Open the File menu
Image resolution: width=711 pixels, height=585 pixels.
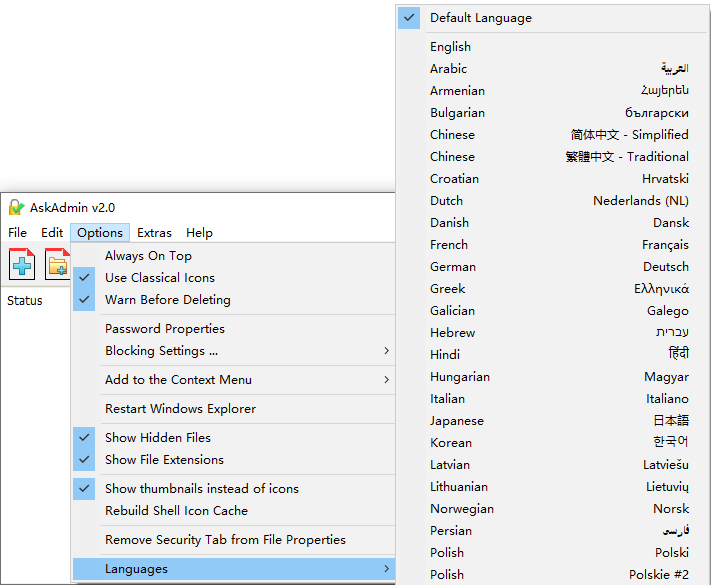point(17,233)
